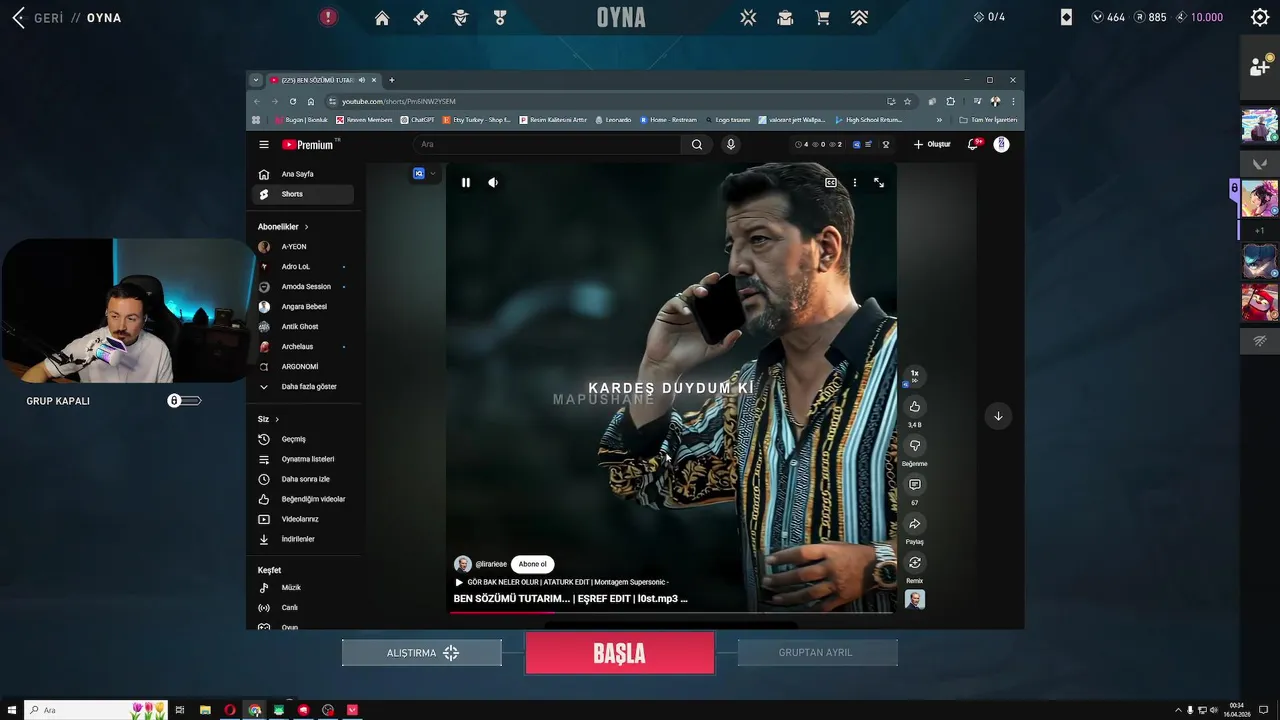
Task: Expand the Siz section chevron
Action: (x=277, y=419)
